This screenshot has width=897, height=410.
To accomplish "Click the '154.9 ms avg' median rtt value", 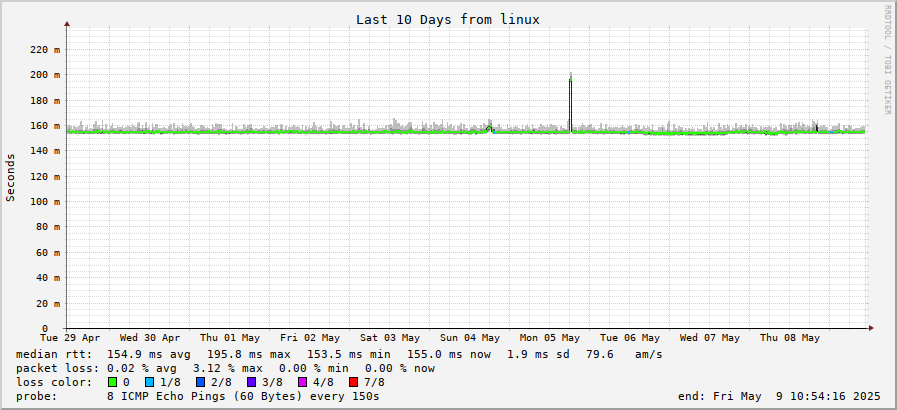I will [149, 355].
